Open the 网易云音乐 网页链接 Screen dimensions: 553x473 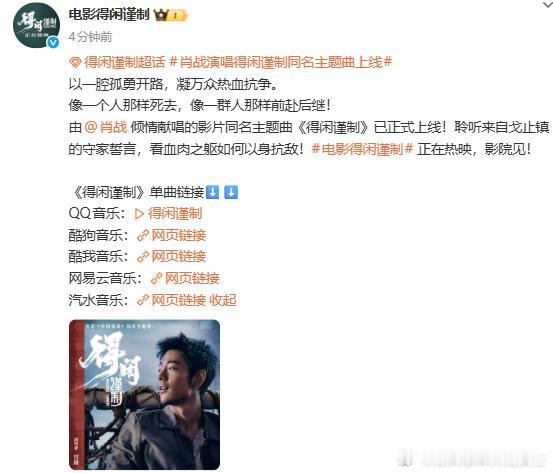pyautogui.click(x=192, y=279)
